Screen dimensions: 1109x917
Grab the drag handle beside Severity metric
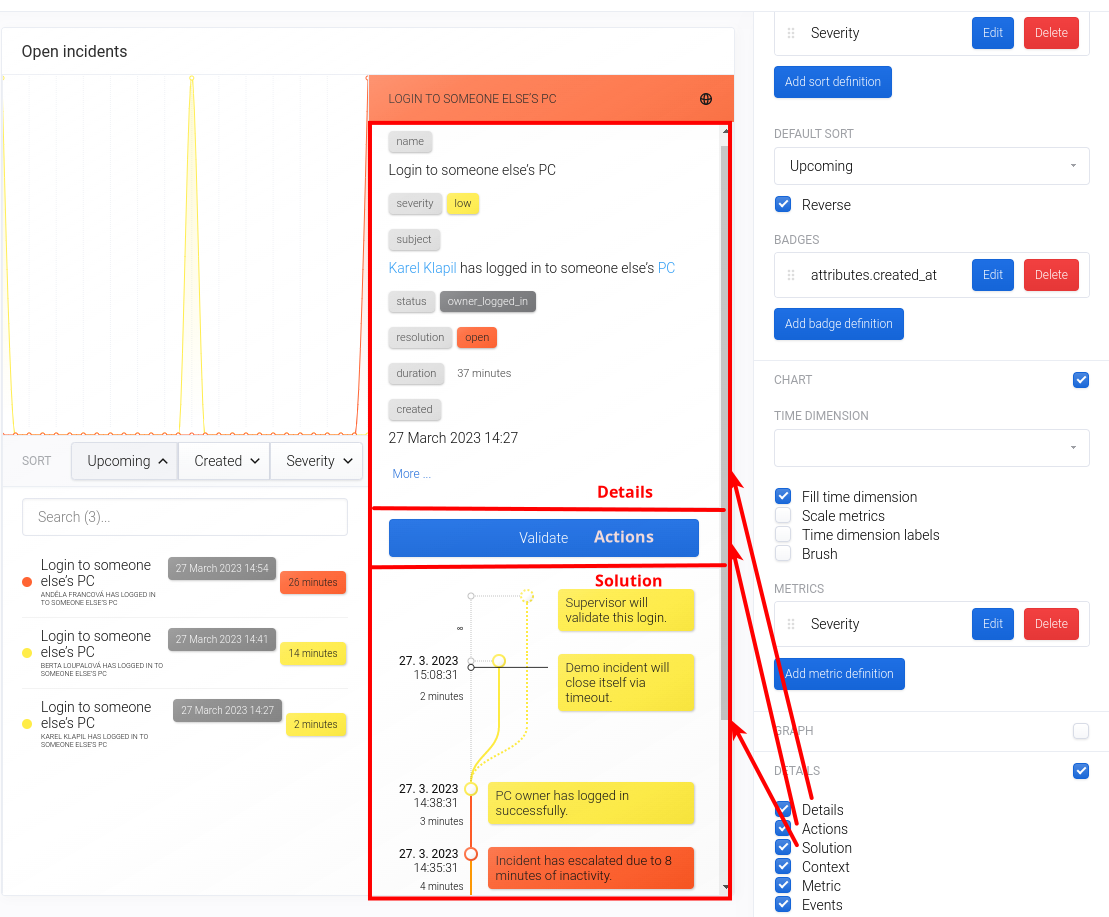coord(791,624)
